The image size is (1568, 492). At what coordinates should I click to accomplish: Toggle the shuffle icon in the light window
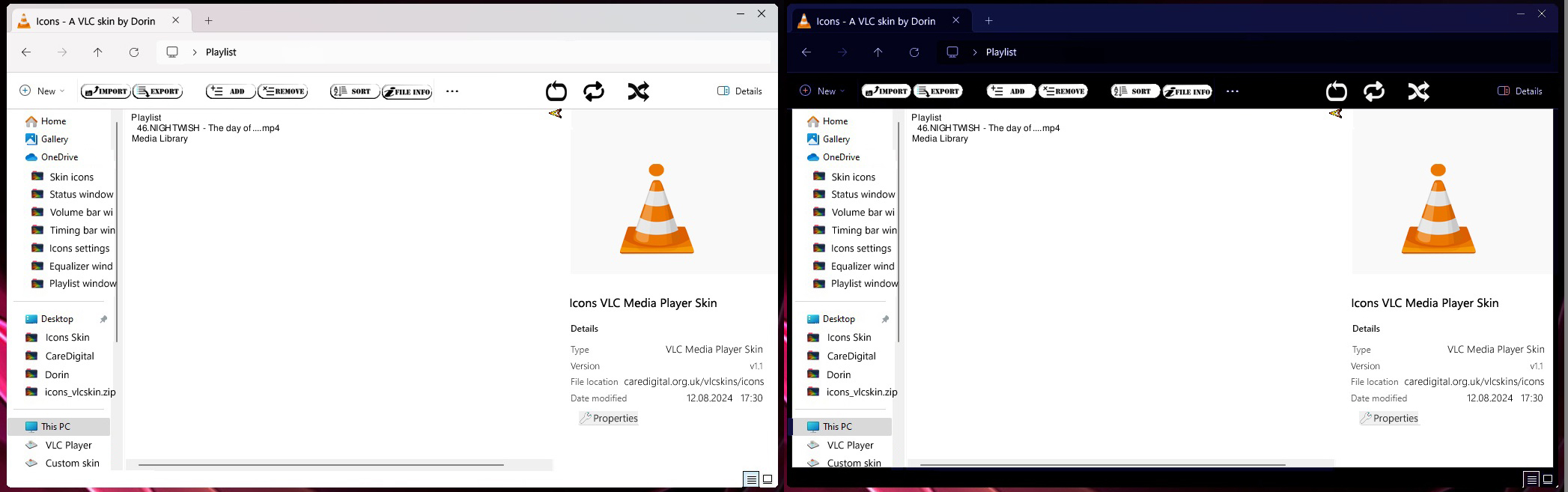[x=638, y=91]
